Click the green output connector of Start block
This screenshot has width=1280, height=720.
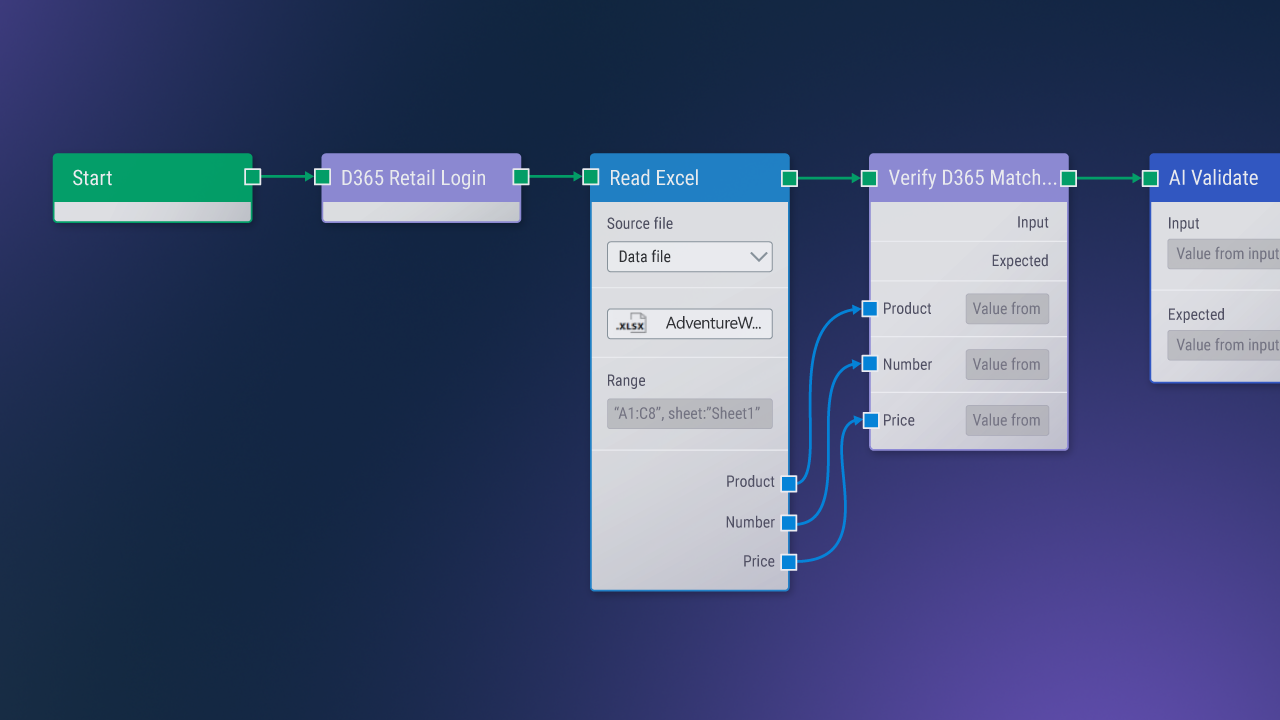tap(251, 176)
